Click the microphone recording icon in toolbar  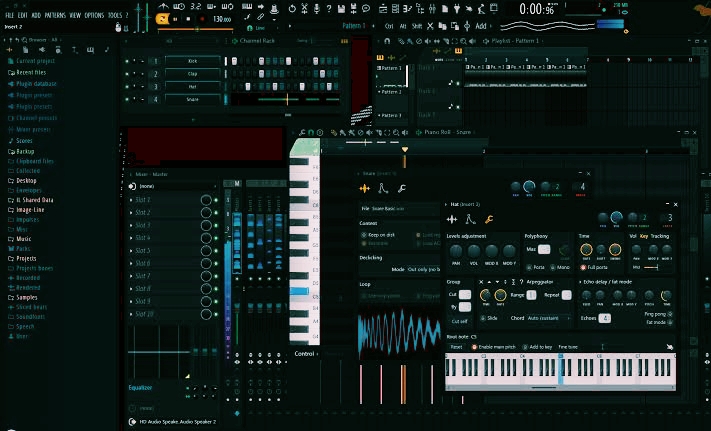tap(317, 8)
